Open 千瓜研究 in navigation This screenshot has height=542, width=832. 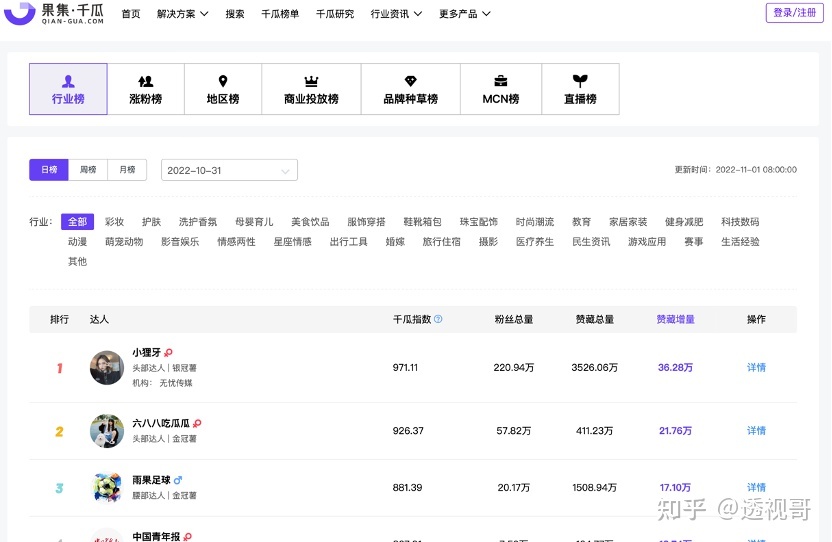[335, 14]
